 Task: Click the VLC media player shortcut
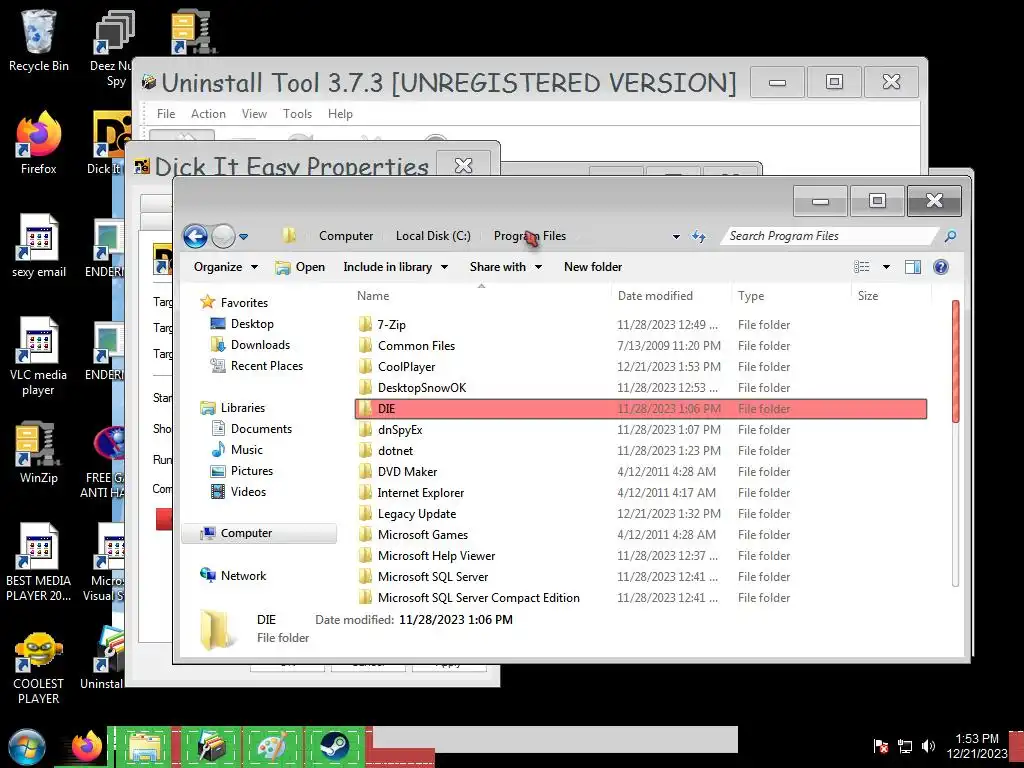pos(39,356)
